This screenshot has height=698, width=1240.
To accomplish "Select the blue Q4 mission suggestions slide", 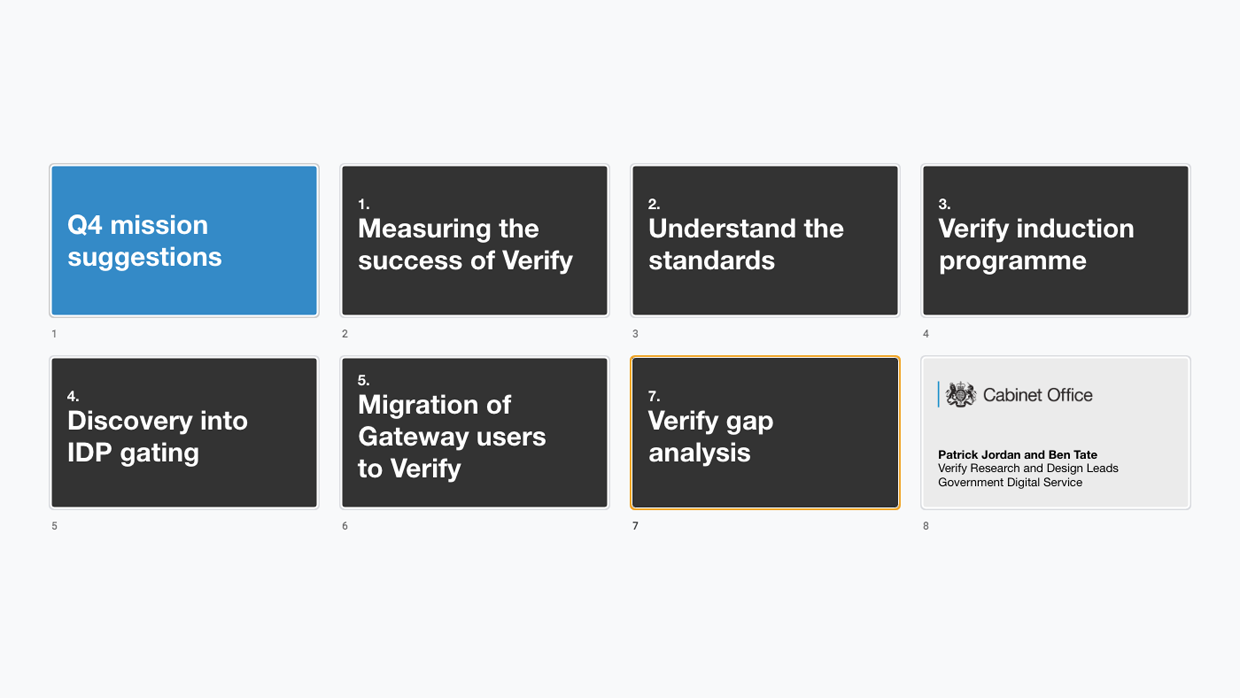I will 184,241.
